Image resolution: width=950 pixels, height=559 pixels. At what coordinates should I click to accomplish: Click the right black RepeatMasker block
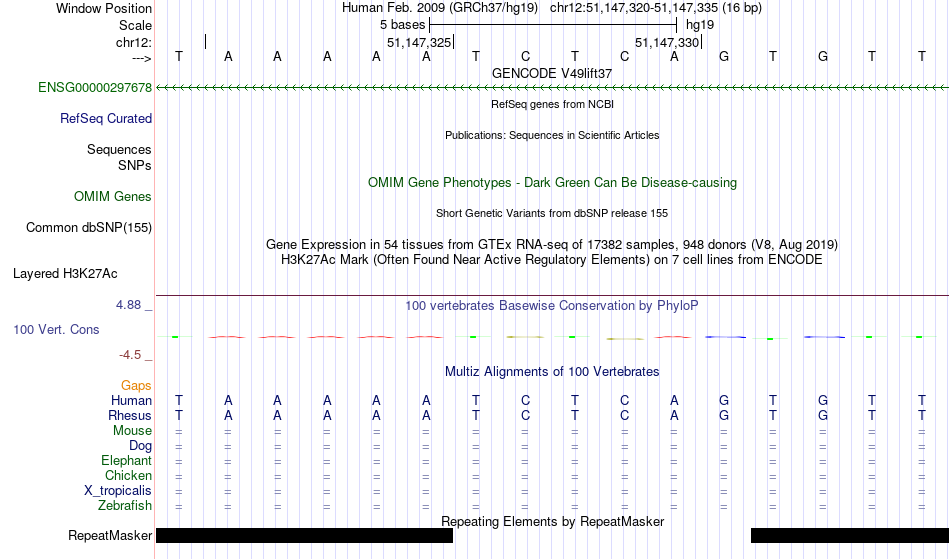pyautogui.click(x=849, y=535)
